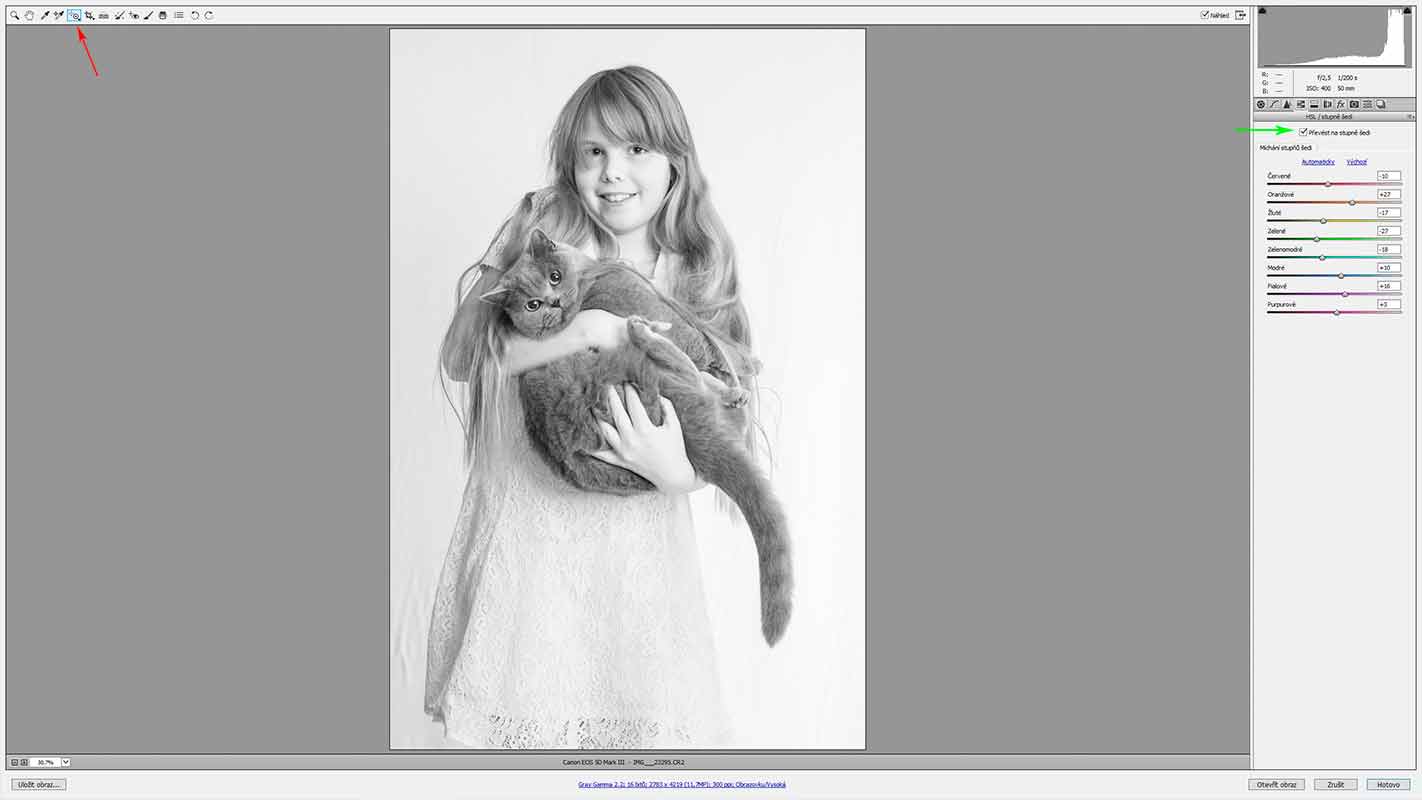Select the Crop tool
The width and height of the screenshot is (1422, 800).
pyautogui.click(x=89, y=16)
